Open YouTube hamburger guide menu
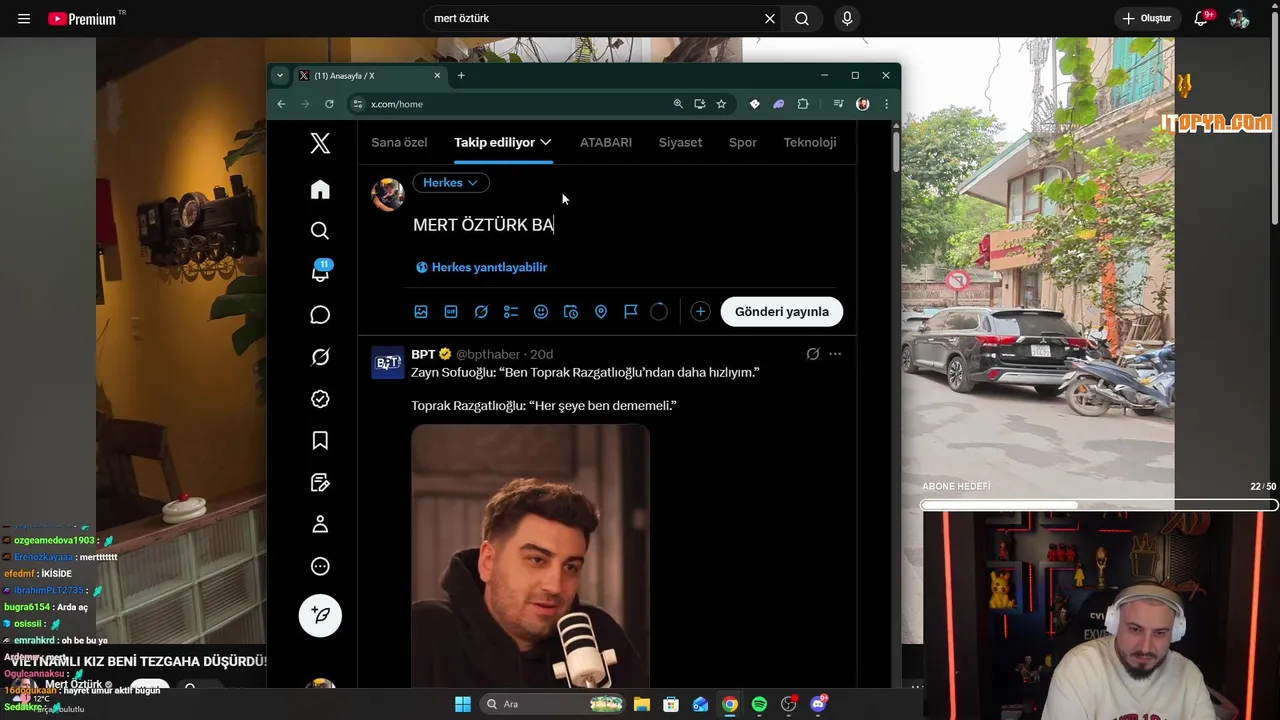Screen dimensions: 1280x720 (x=24, y=18)
